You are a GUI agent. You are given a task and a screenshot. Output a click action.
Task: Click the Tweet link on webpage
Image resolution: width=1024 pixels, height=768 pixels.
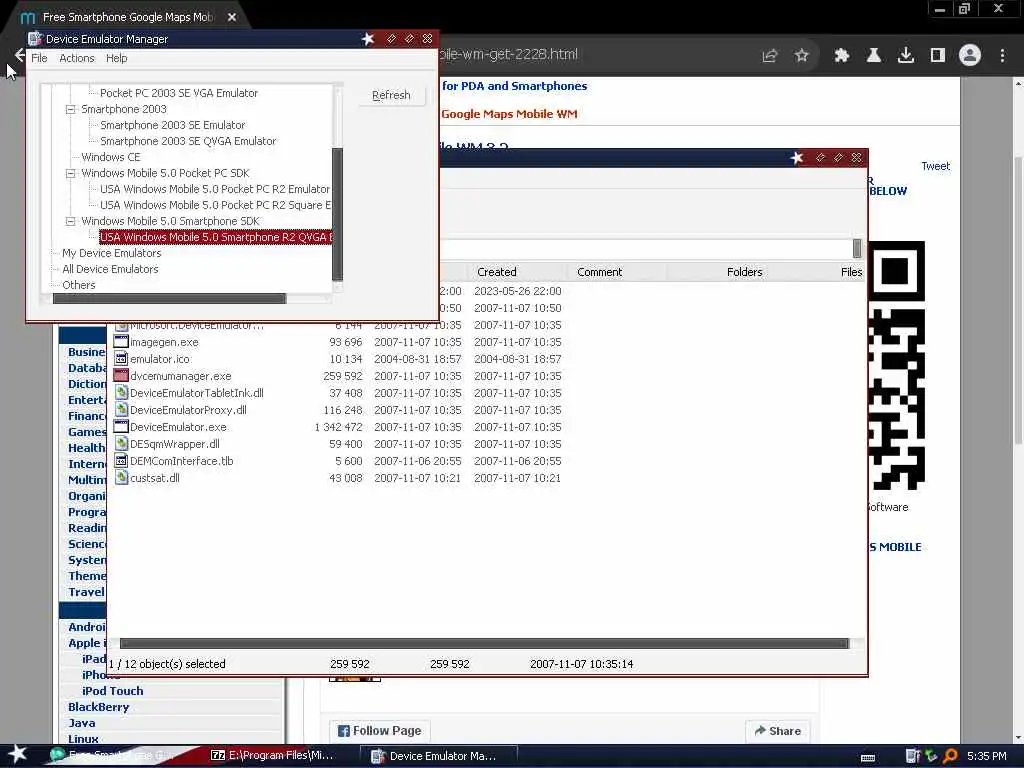[935, 166]
